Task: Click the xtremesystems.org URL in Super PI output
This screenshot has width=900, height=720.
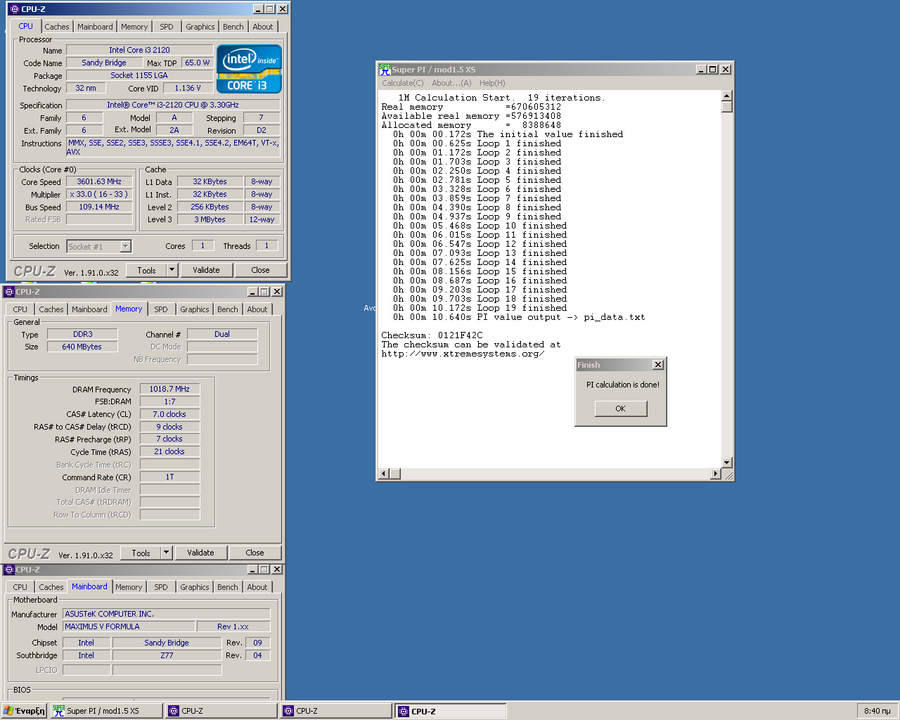Action: pyautogui.click(x=463, y=354)
